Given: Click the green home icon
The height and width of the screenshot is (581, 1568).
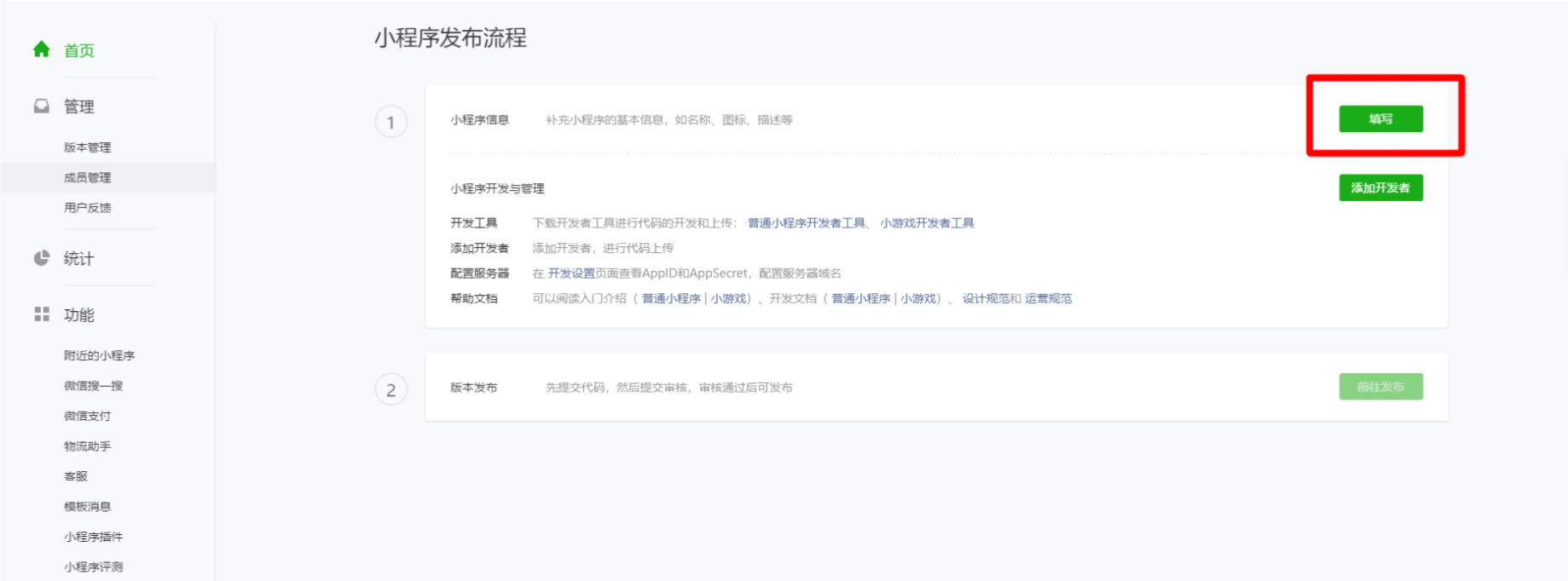Looking at the screenshot, I should [x=41, y=49].
